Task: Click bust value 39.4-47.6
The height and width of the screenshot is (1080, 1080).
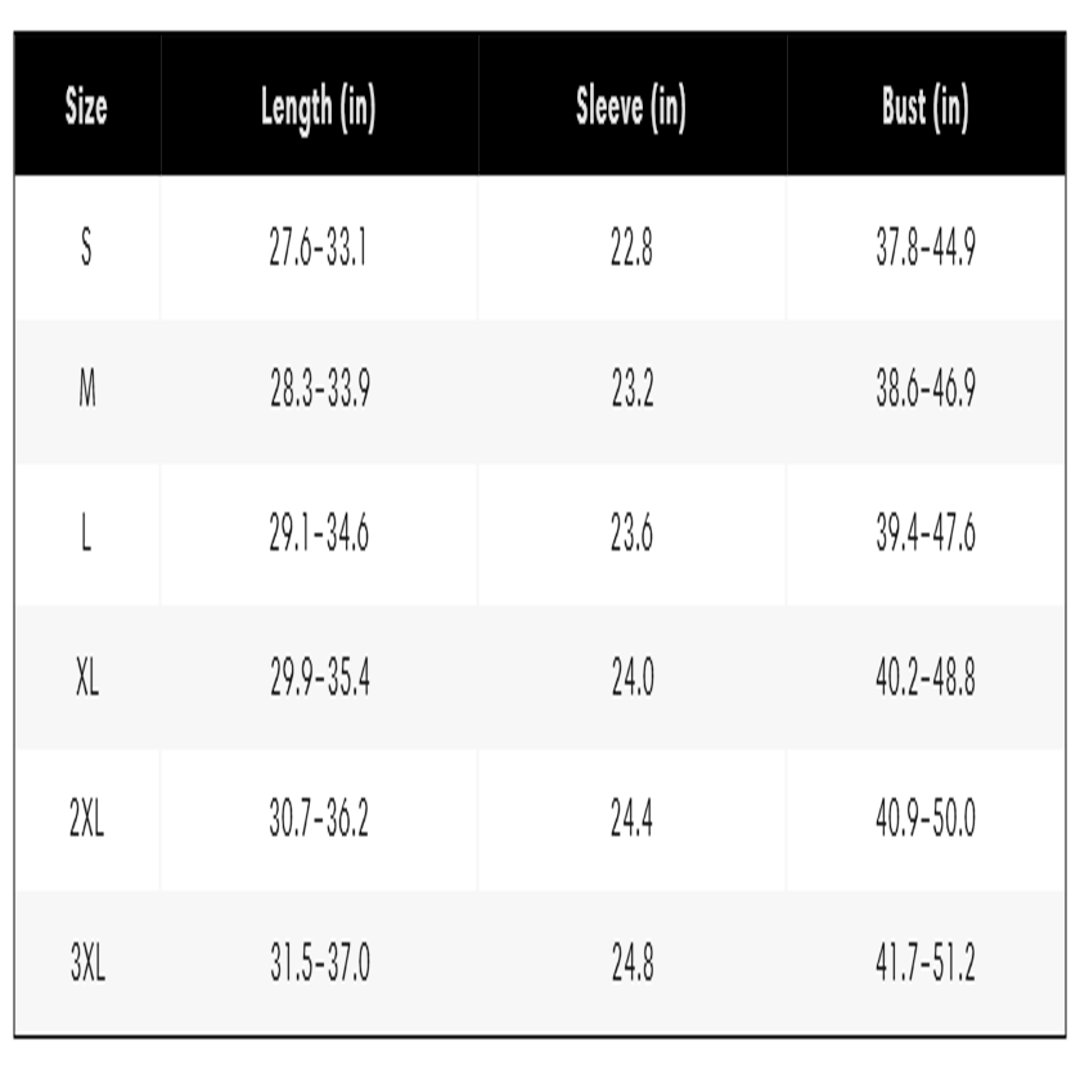Action: coord(926,532)
